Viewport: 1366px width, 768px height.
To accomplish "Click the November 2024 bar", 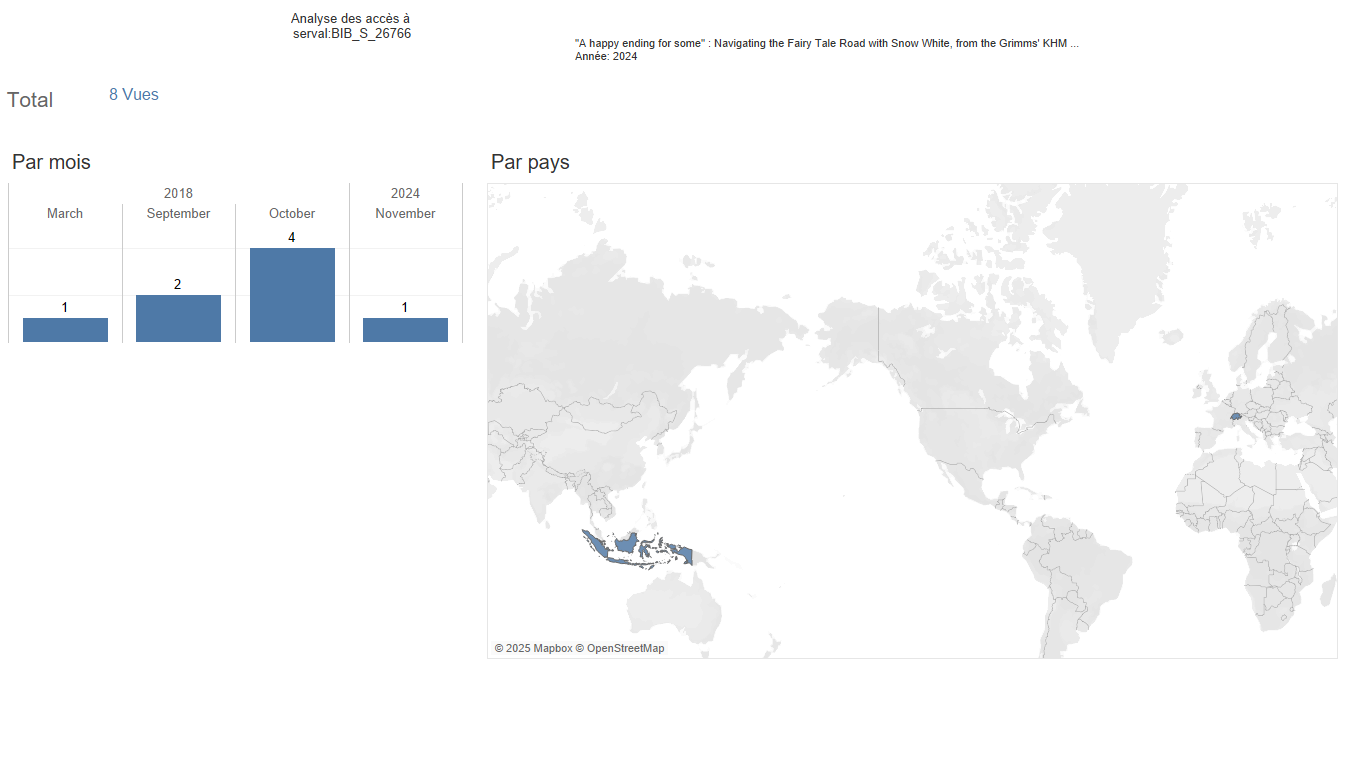I will click(x=405, y=330).
